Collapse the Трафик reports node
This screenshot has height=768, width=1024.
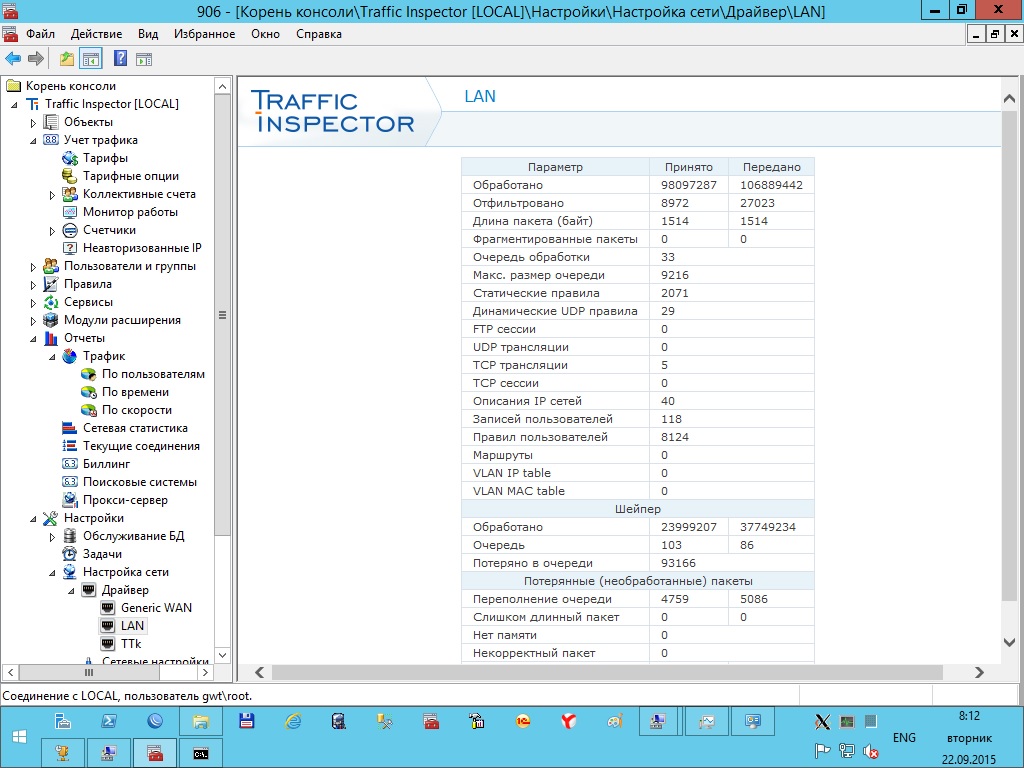click(52, 357)
